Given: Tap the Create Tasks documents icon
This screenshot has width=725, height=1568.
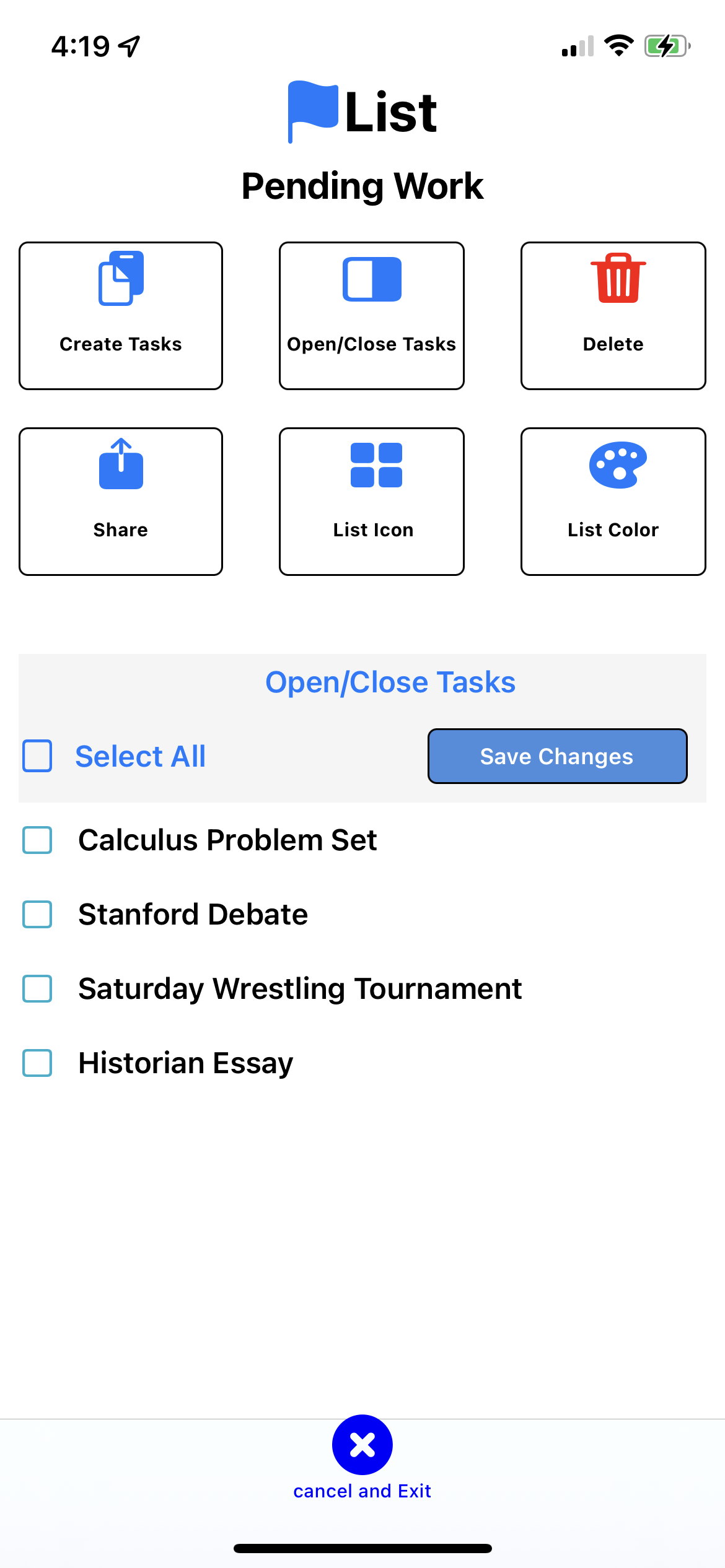Looking at the screenshot, I should tap(121, 279).
